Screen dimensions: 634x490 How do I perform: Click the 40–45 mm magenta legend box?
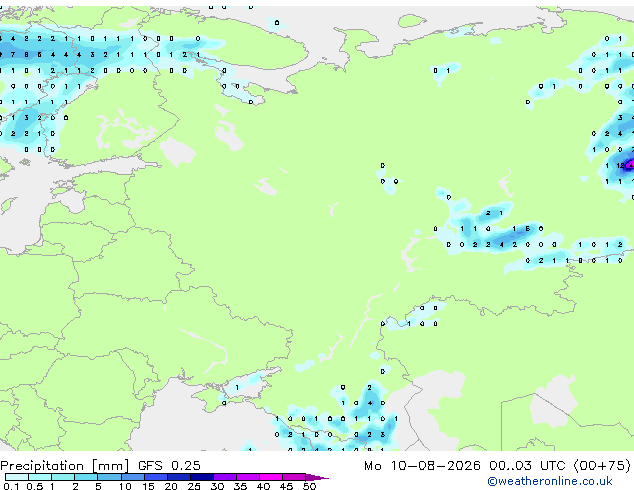coord(271,477)
